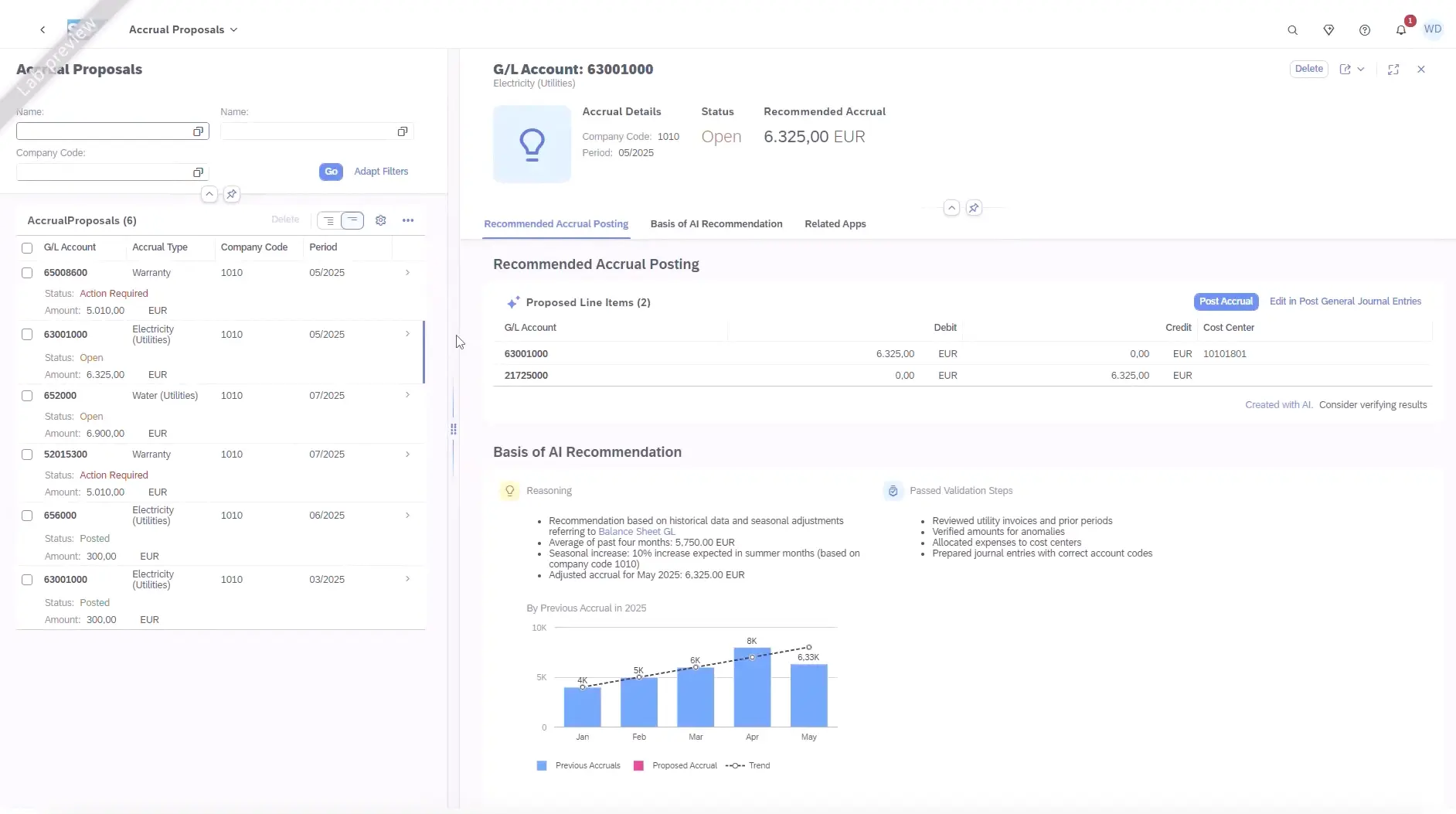Click the notifications bell icon
Viewport: 1456px width, 814px height.
click(1400, 30)
